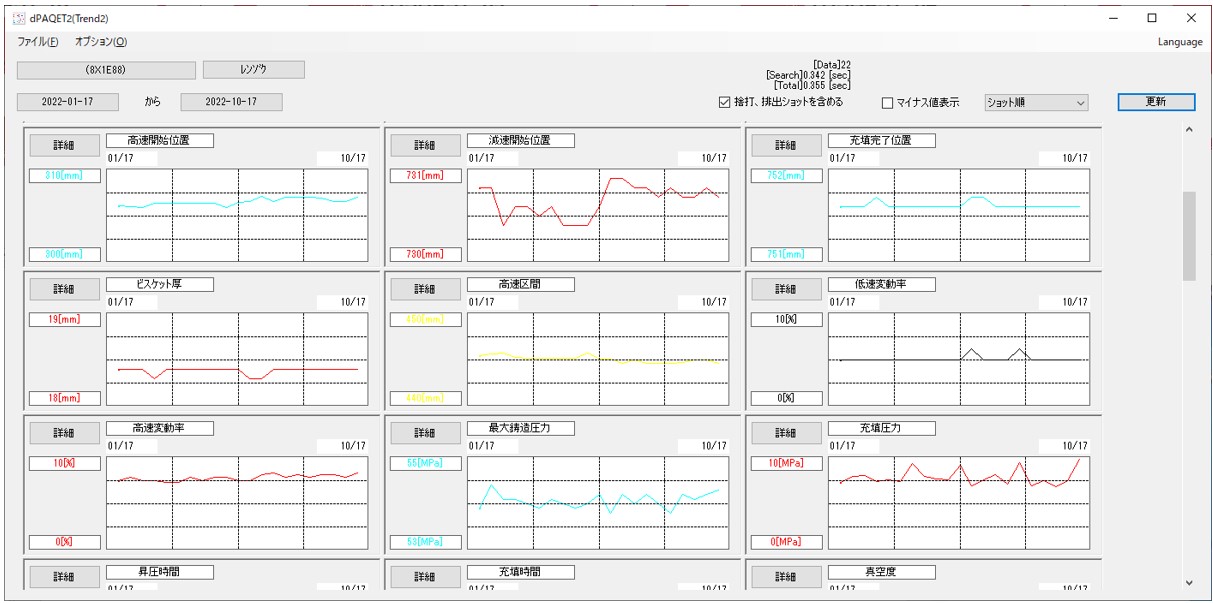Select the 300[mm] lower limit field
Screen dimensions: 1213x603
[64, 254]
